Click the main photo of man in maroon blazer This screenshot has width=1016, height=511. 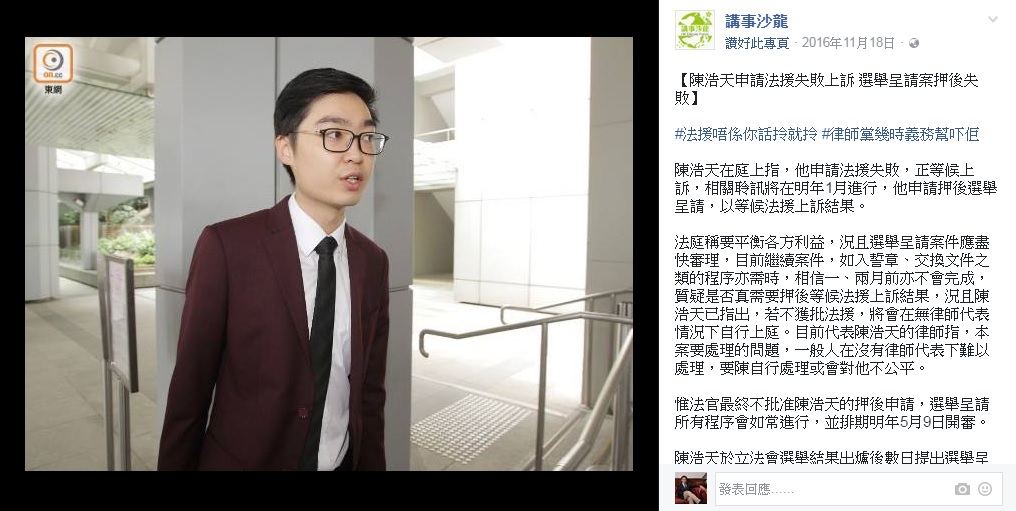click(329, 253)
